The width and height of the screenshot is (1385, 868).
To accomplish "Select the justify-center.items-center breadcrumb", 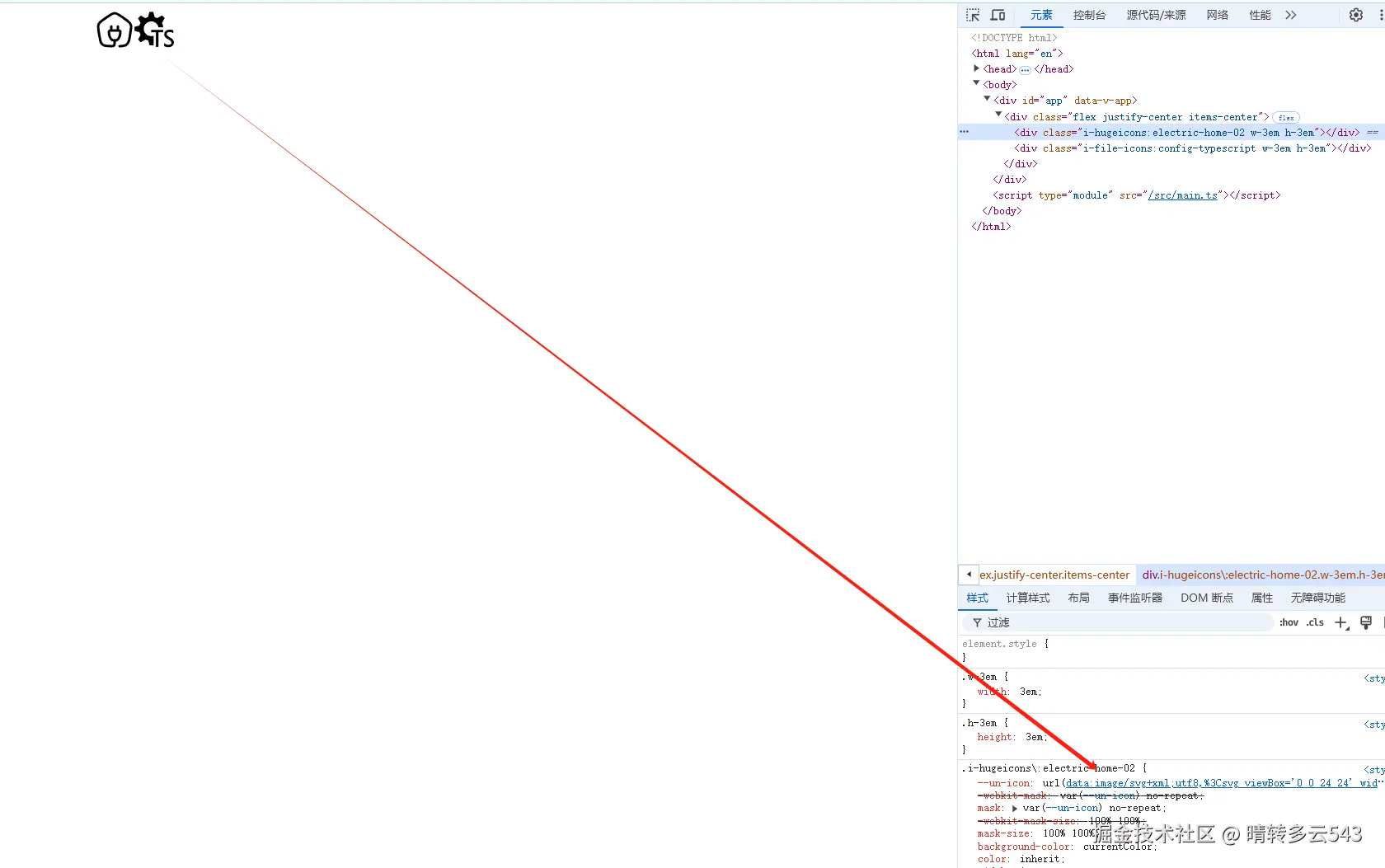I will click(x=1054, y=575).
